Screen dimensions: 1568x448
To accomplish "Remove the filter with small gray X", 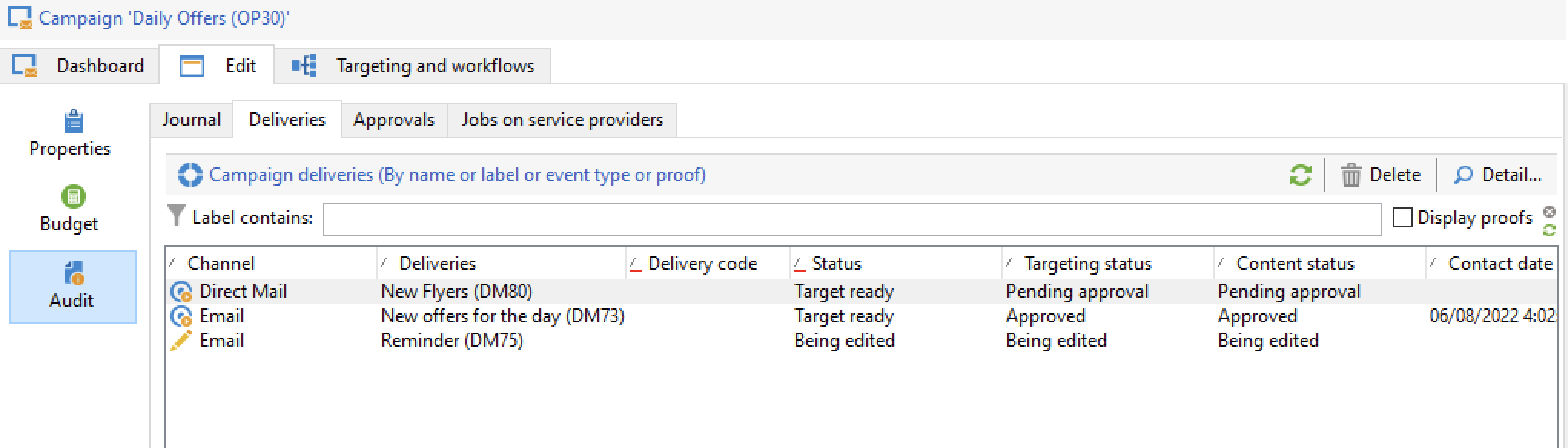I will point(1550,212).
